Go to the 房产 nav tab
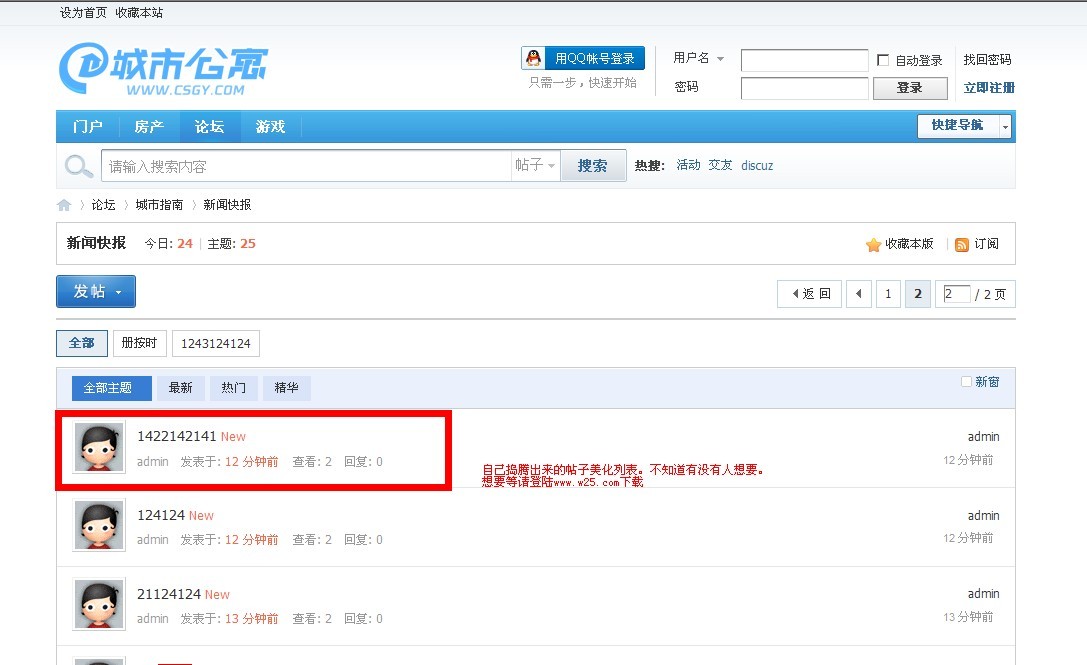Viewport: 1087px width, 665px height. pyautogui.click(x=149, y=127)
